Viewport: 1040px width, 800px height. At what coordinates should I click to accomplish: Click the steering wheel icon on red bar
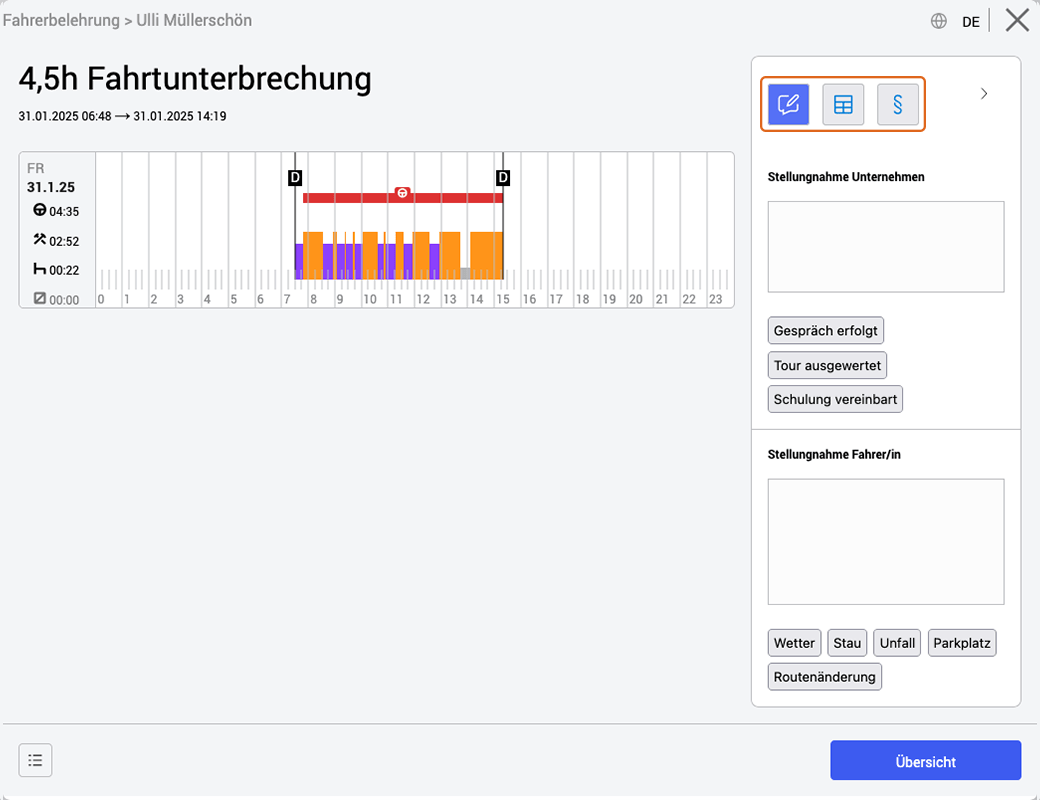pos(402,193)
